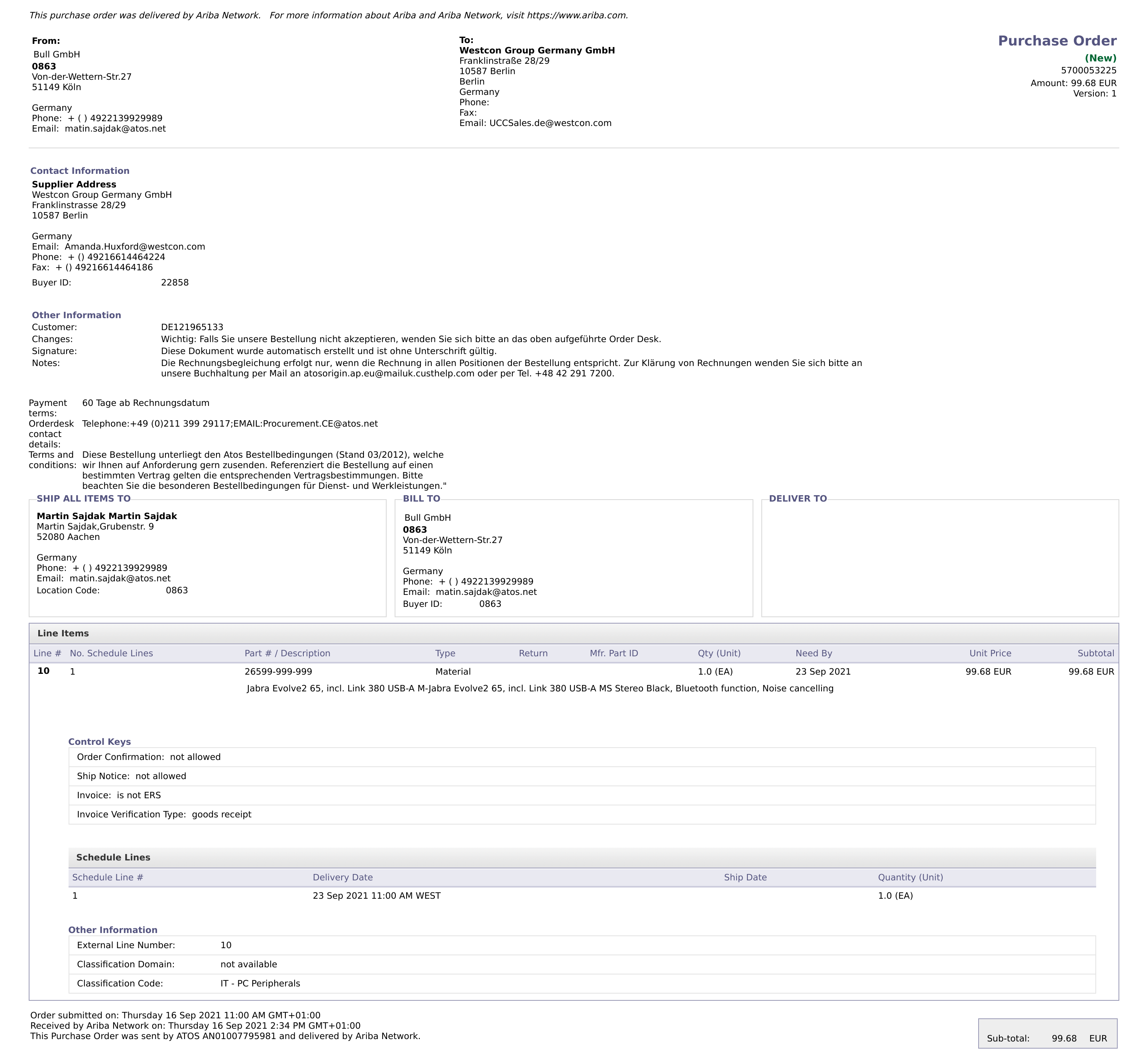Click part number 26599-999-999
The image size is (1148, 1059).
coord(278,671)
